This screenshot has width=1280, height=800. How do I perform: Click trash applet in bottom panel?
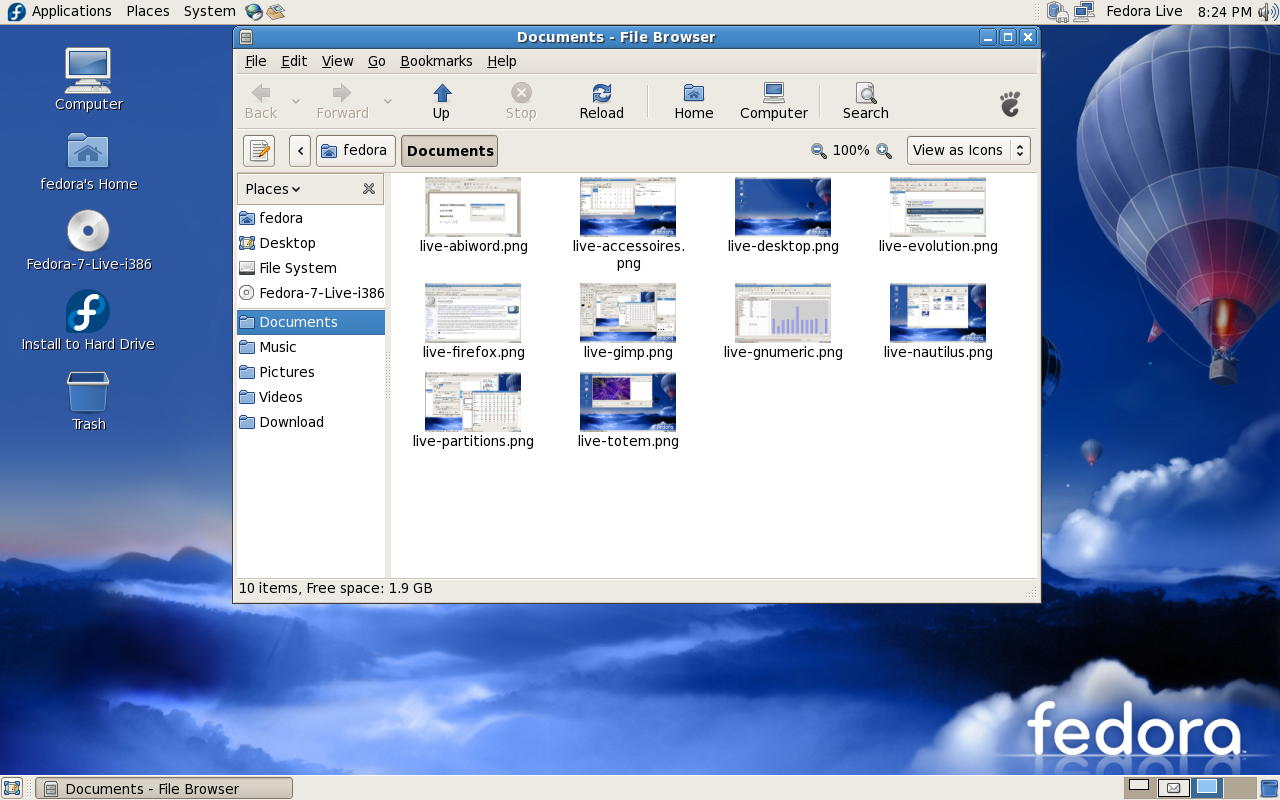pyautogui.click(x=1269, y=788)
